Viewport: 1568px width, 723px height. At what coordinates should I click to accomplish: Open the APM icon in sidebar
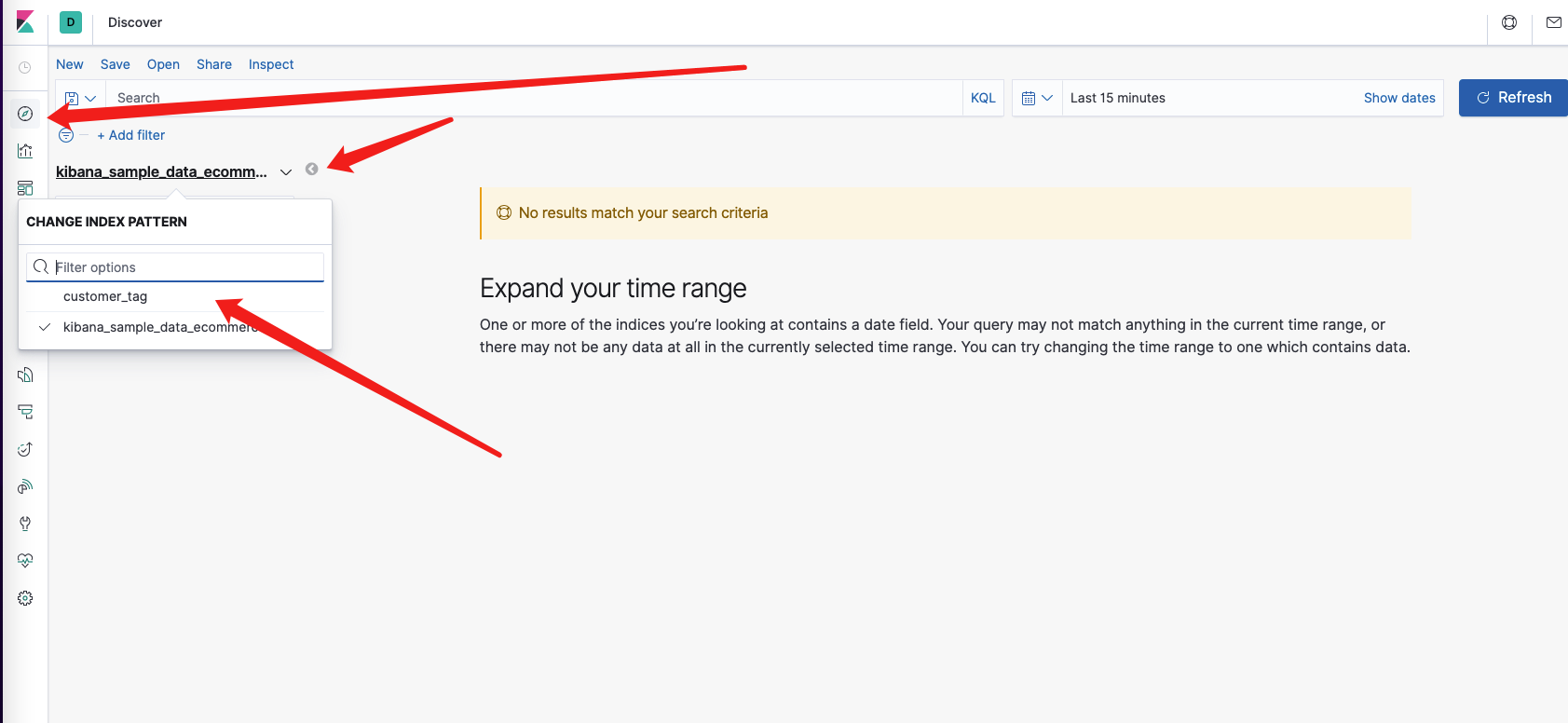pos(25,412)
